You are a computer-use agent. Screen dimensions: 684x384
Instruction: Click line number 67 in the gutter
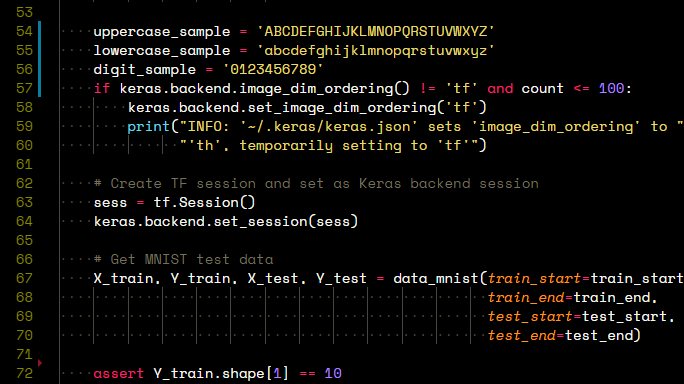coord(24,278)
